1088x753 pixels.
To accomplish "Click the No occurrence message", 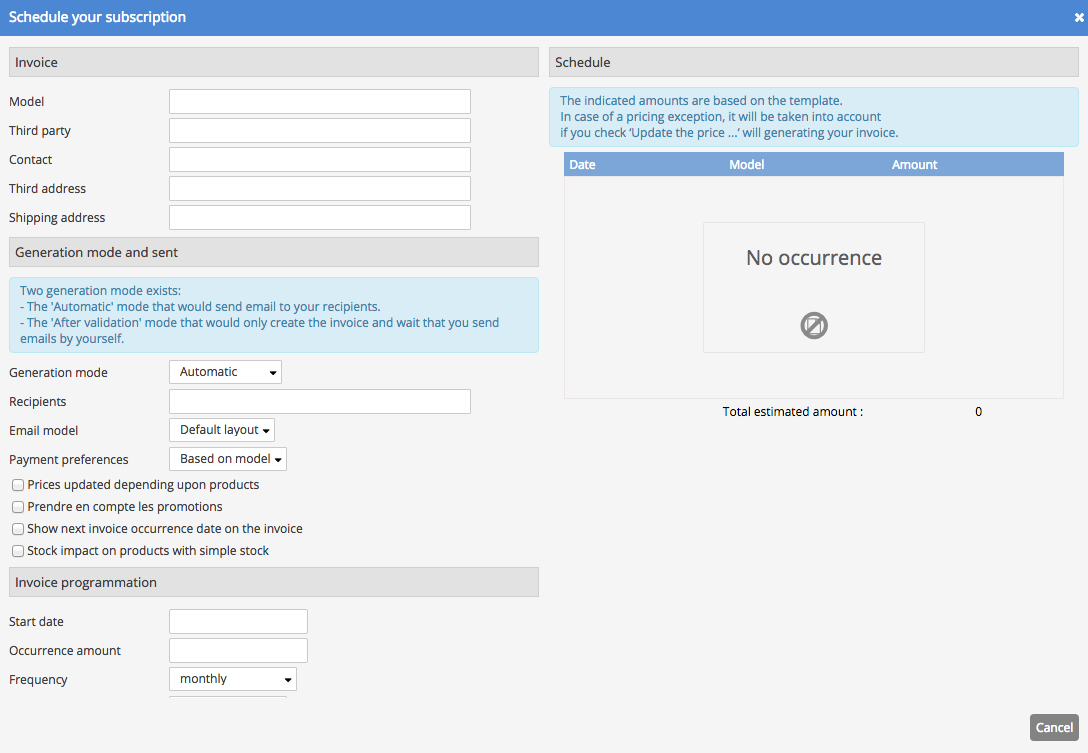I will pos(814,258).
